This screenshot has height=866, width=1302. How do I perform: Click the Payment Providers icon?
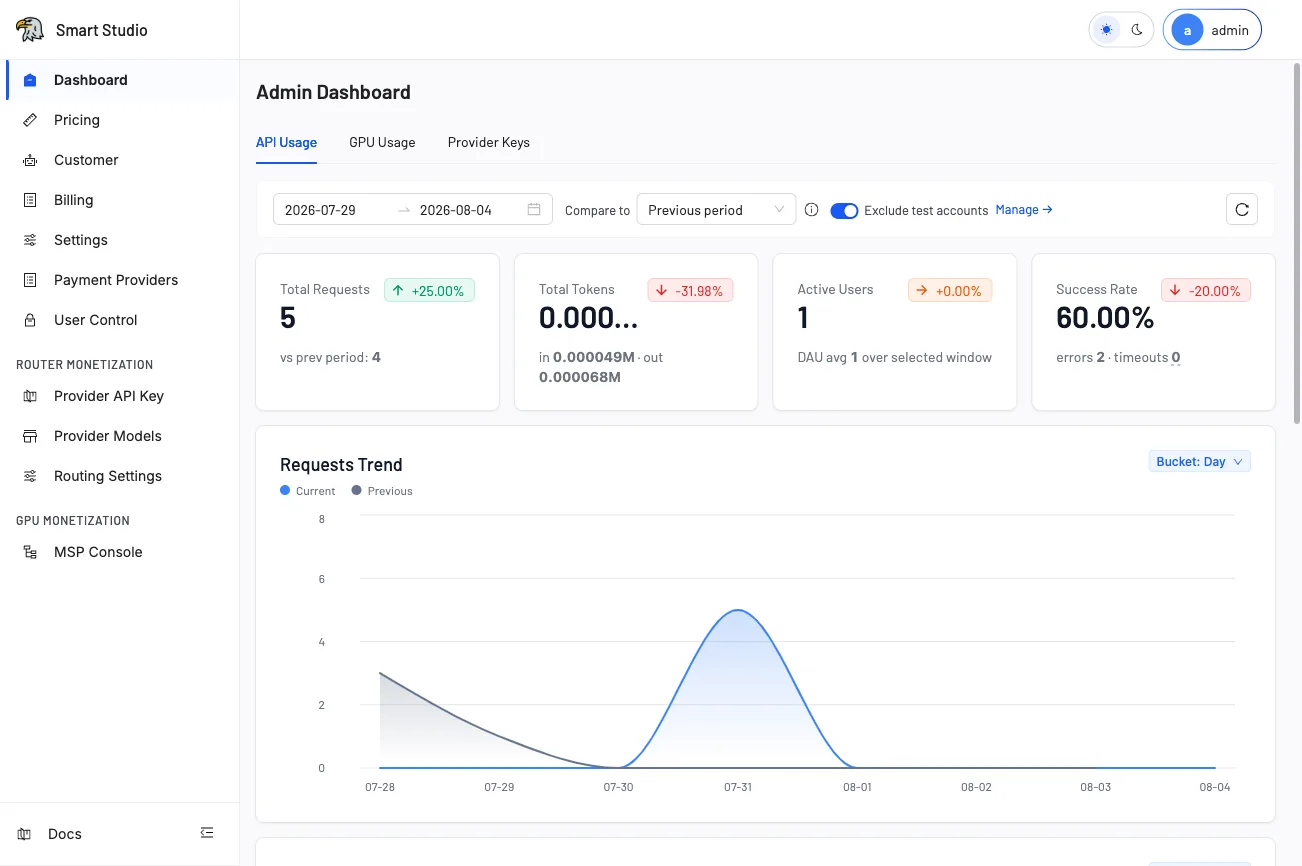coord(30,280)
